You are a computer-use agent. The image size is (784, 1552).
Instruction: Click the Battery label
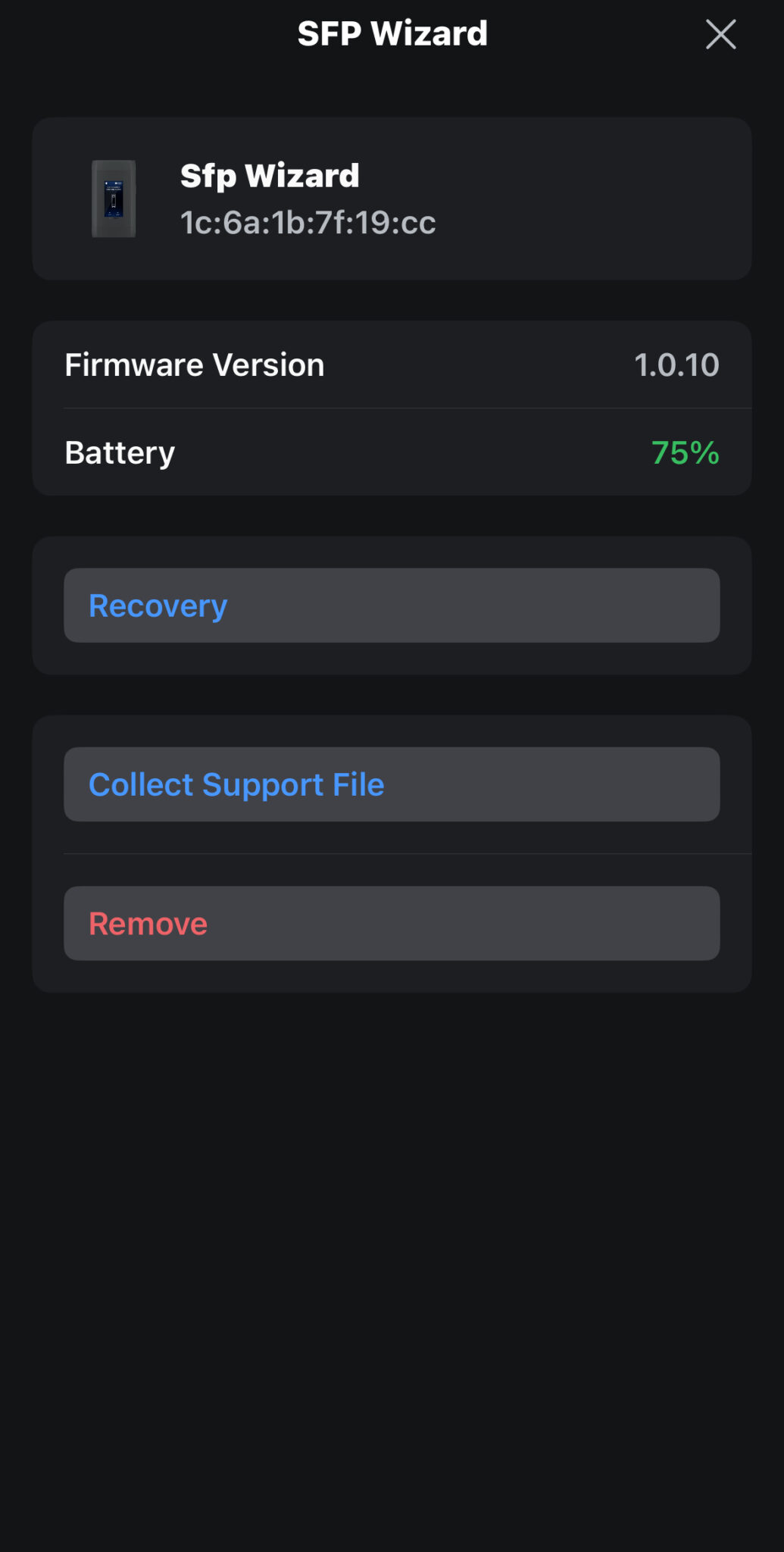[x=120, y=453]
